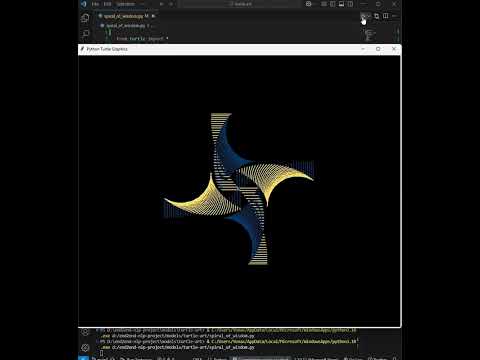The width and height of the screenshot is (480, 360).
Task: Open the Copilot chat icon in title bar
Action: point(309,4)
